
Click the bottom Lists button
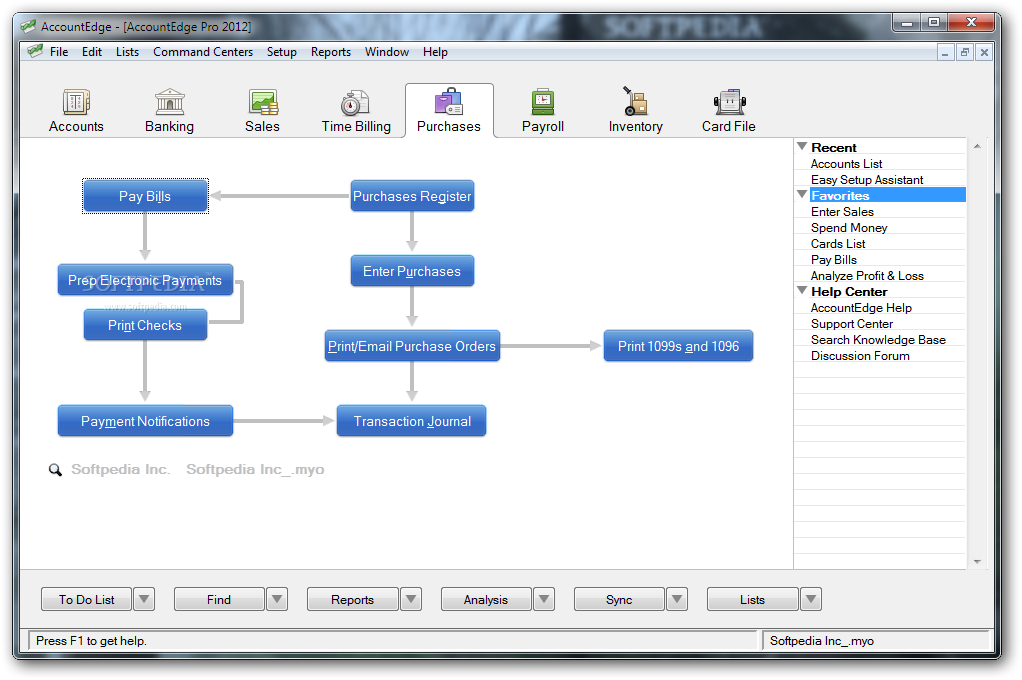752,599
